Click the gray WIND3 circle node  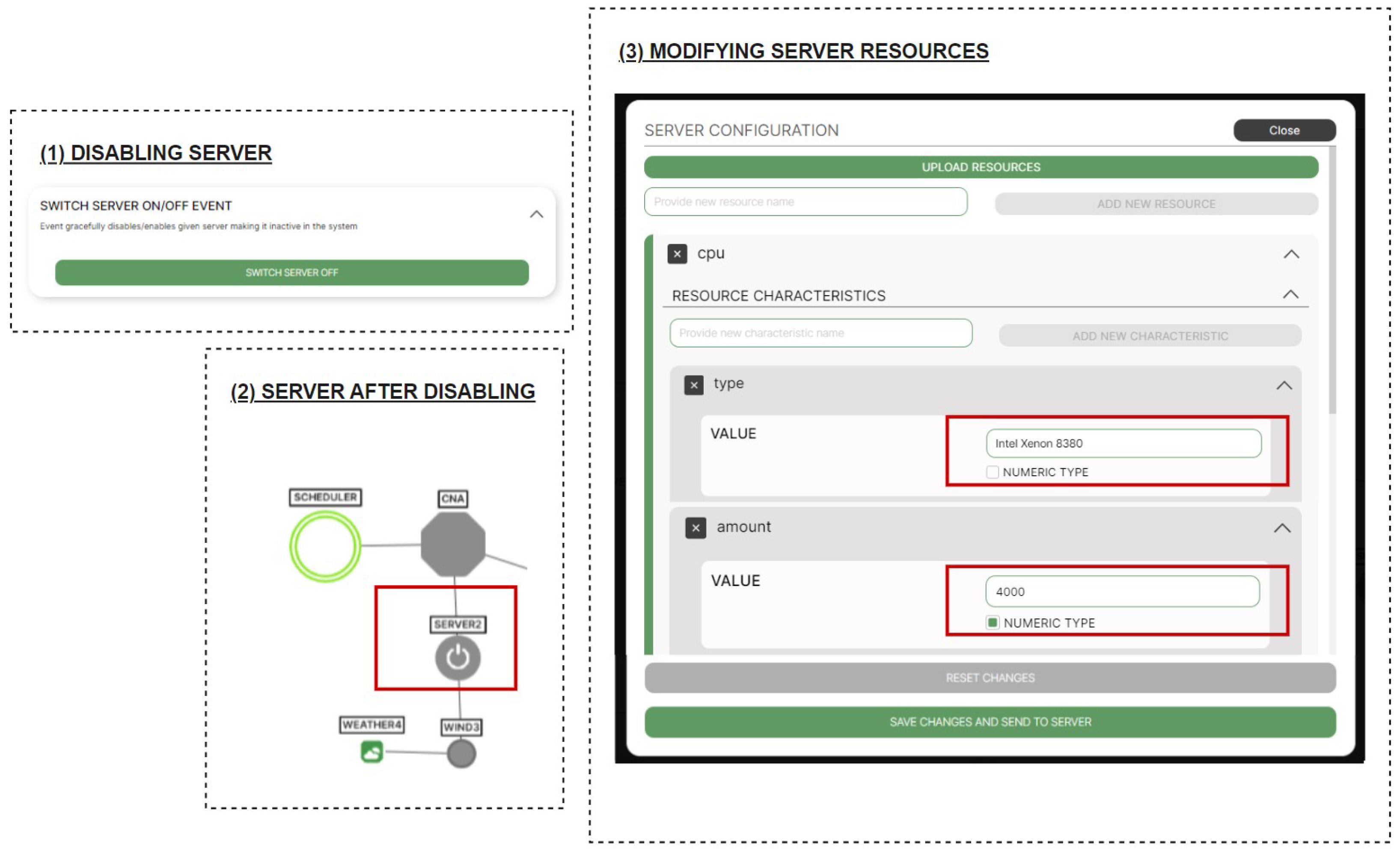click(x=461, y=754)
